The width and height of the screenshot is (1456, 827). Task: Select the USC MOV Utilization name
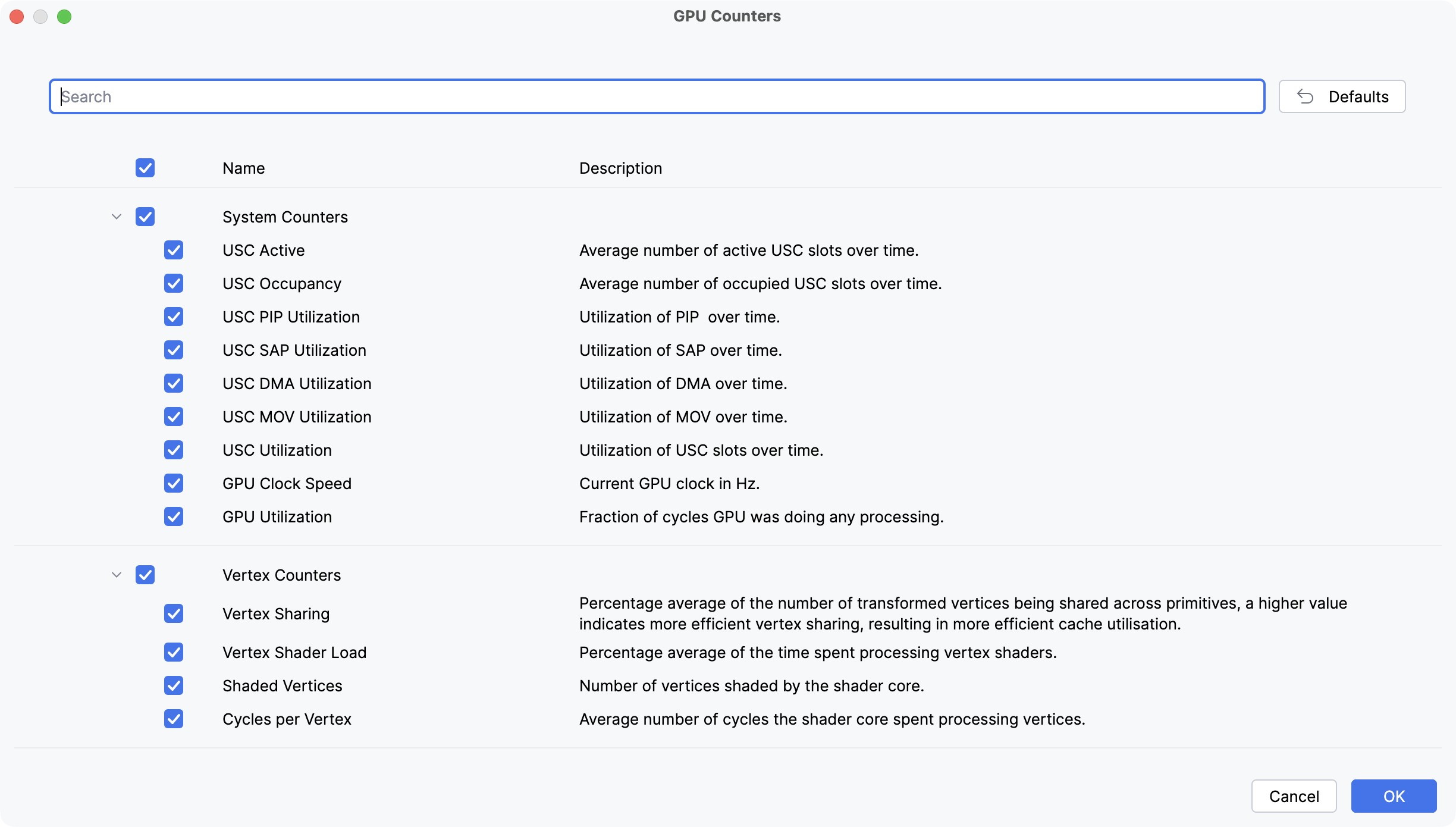click(297, 417)
